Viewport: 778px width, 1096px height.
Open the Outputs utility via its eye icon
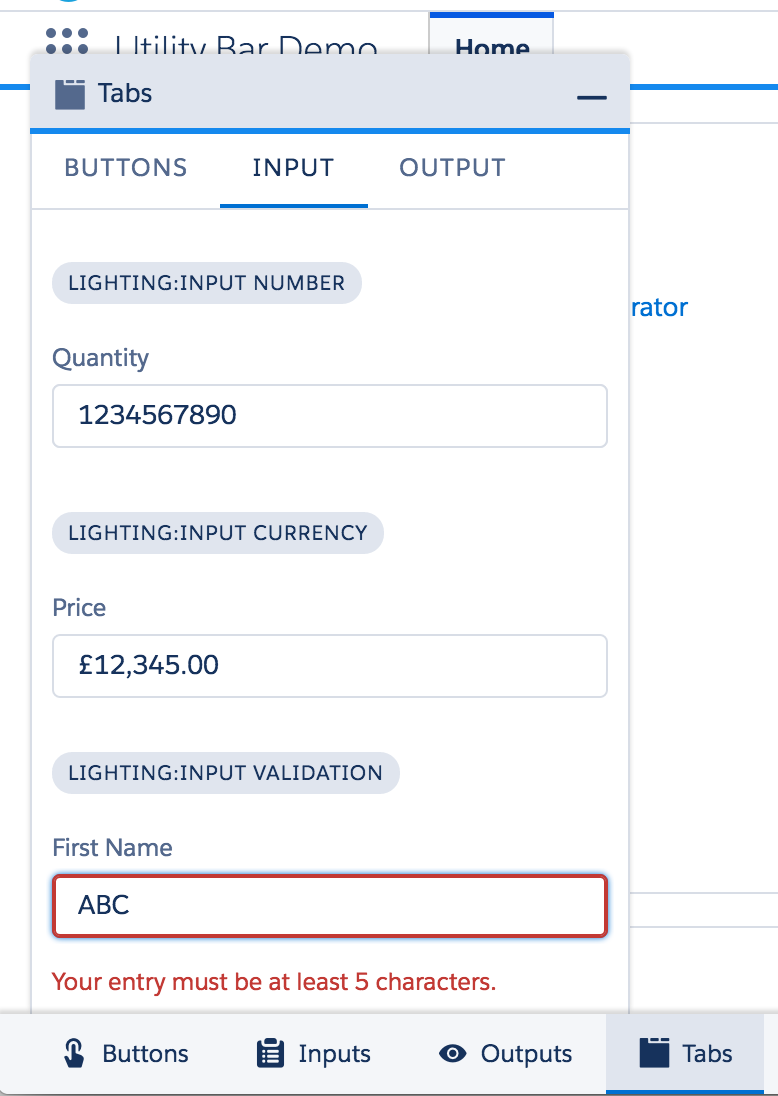coord(453,1053)
